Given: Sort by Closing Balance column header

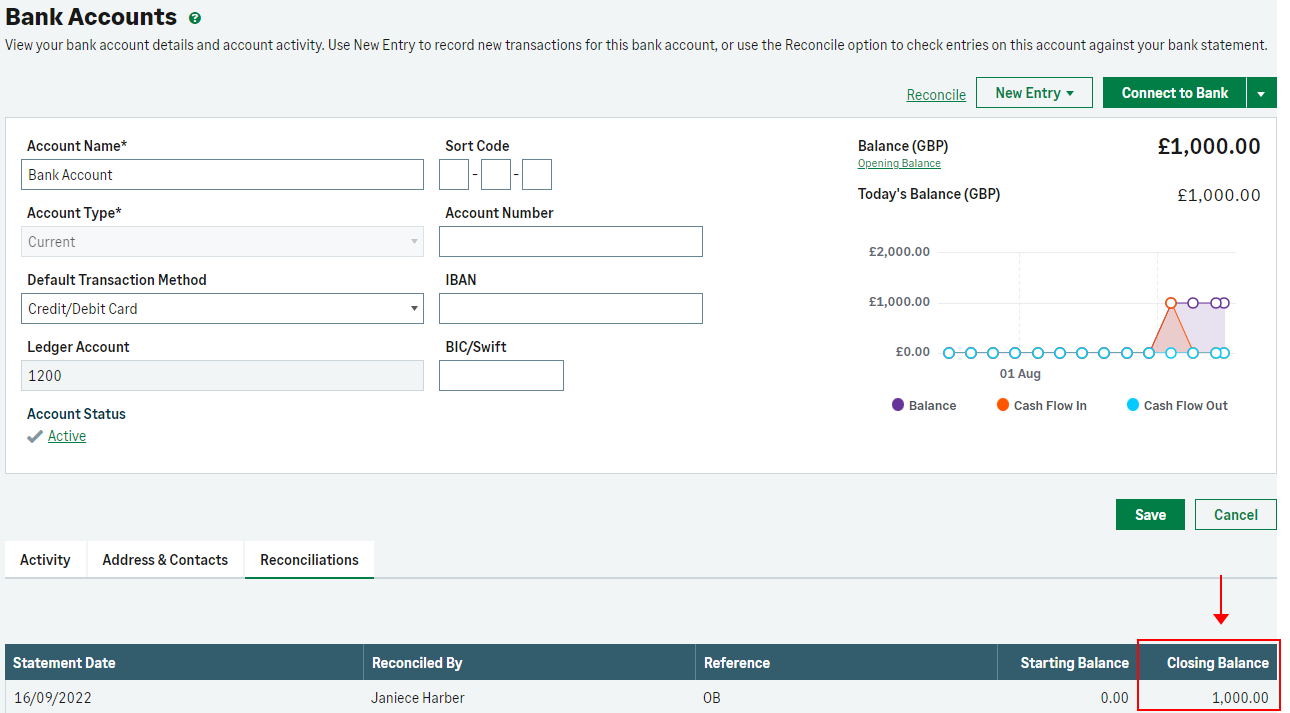Looking at the screenshot, I should pos(1217,663).
